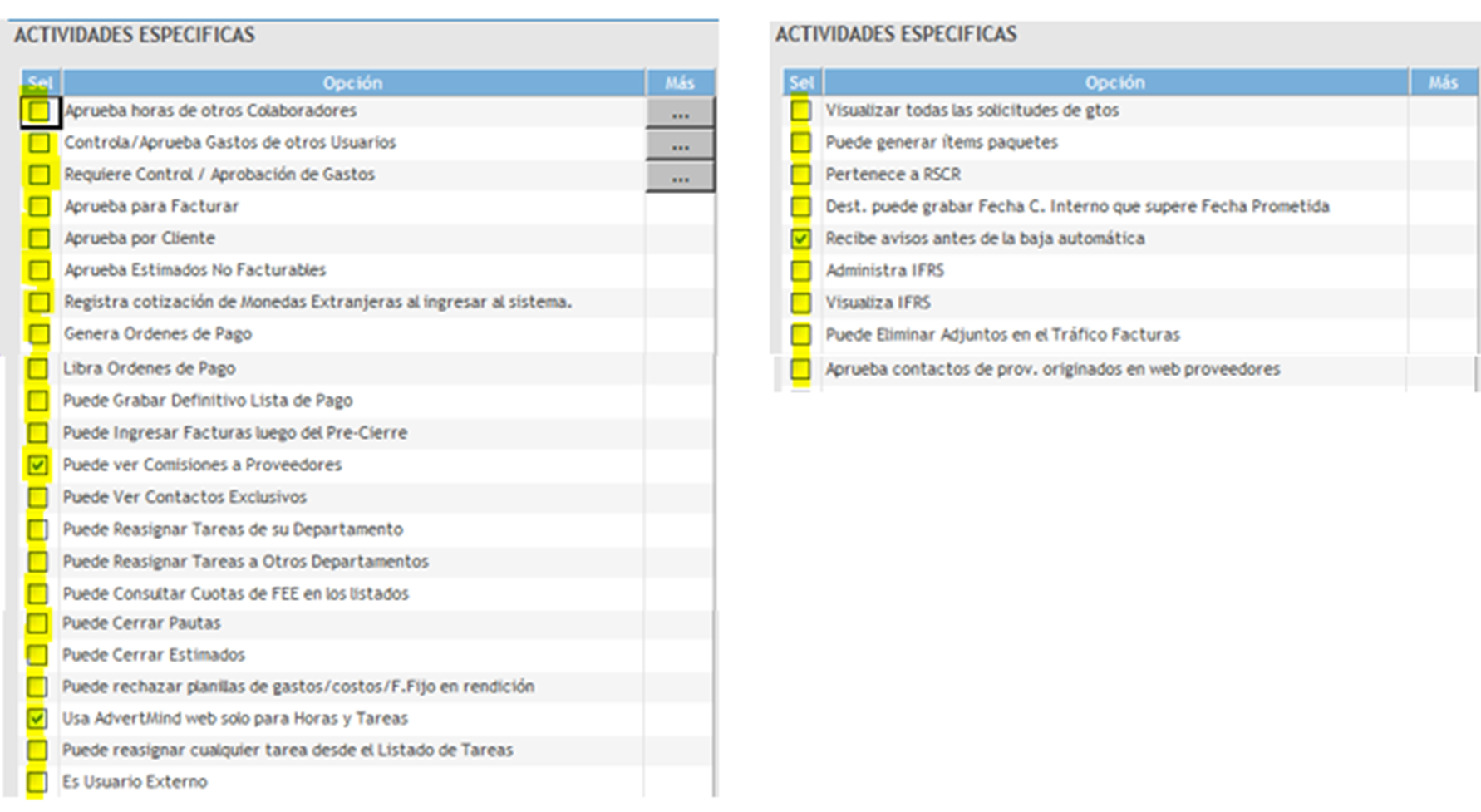Tick the 'Aprueba por Cliente' checkbox
Screen dimensions: 1481x812
(x=39, y=239)
